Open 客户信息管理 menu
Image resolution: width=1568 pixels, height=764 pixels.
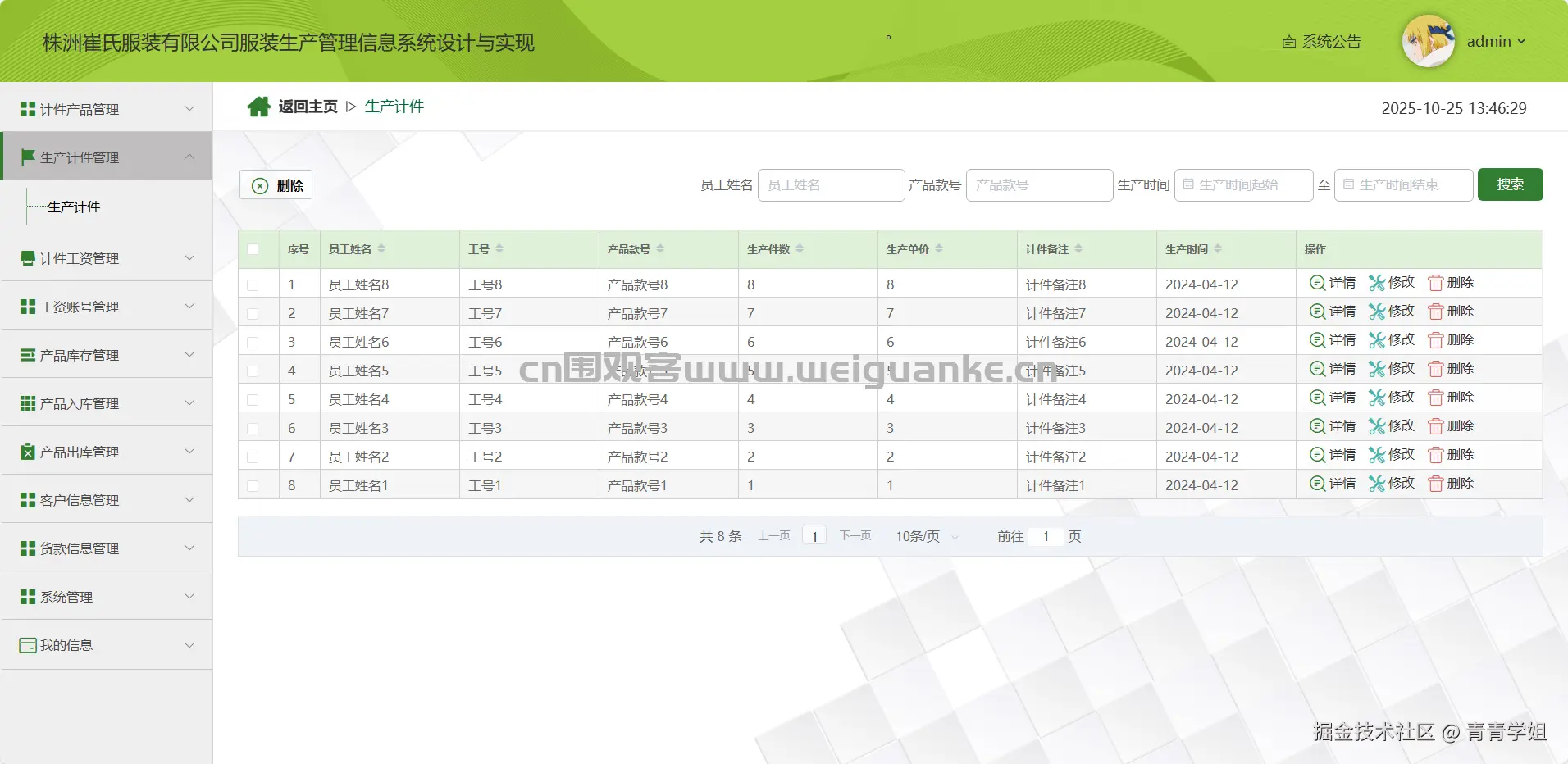click(x=107, y=500)
